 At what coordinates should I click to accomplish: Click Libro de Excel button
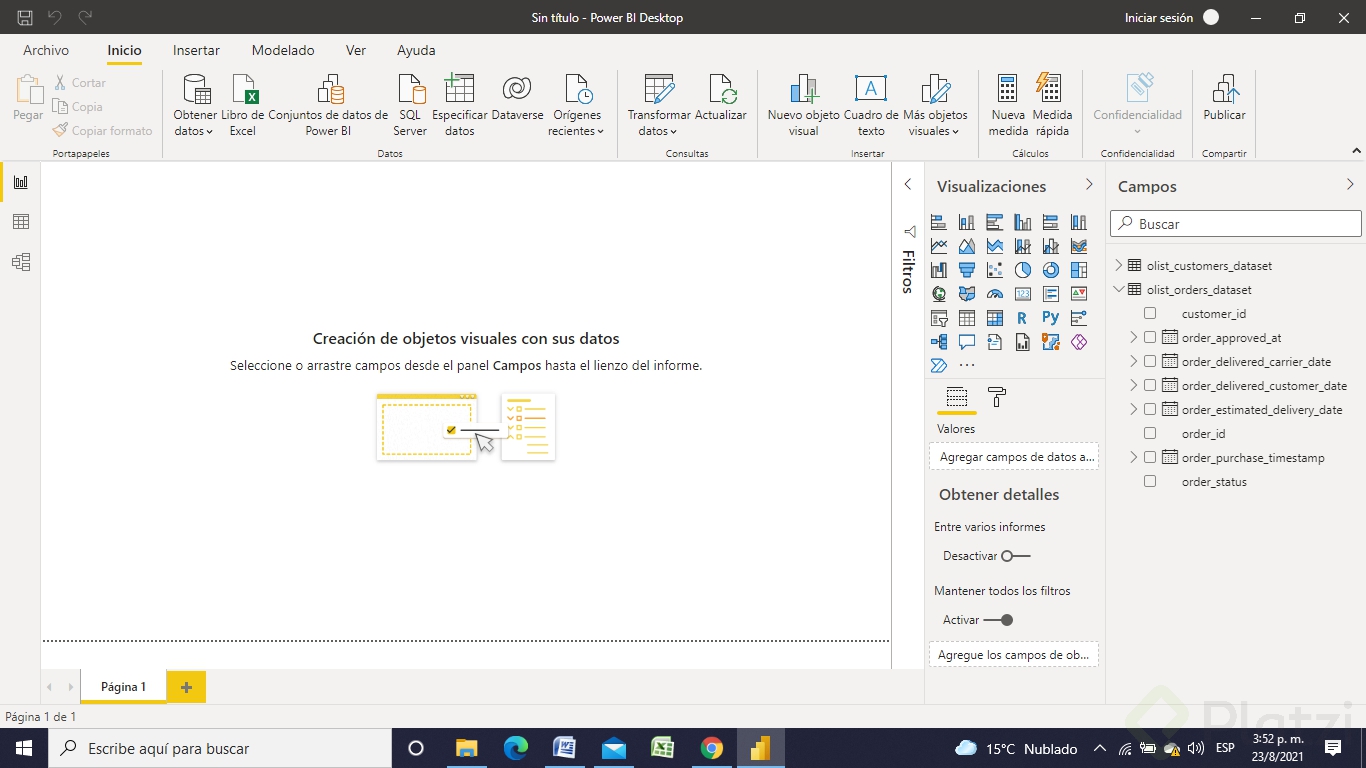tap(243, 105)
